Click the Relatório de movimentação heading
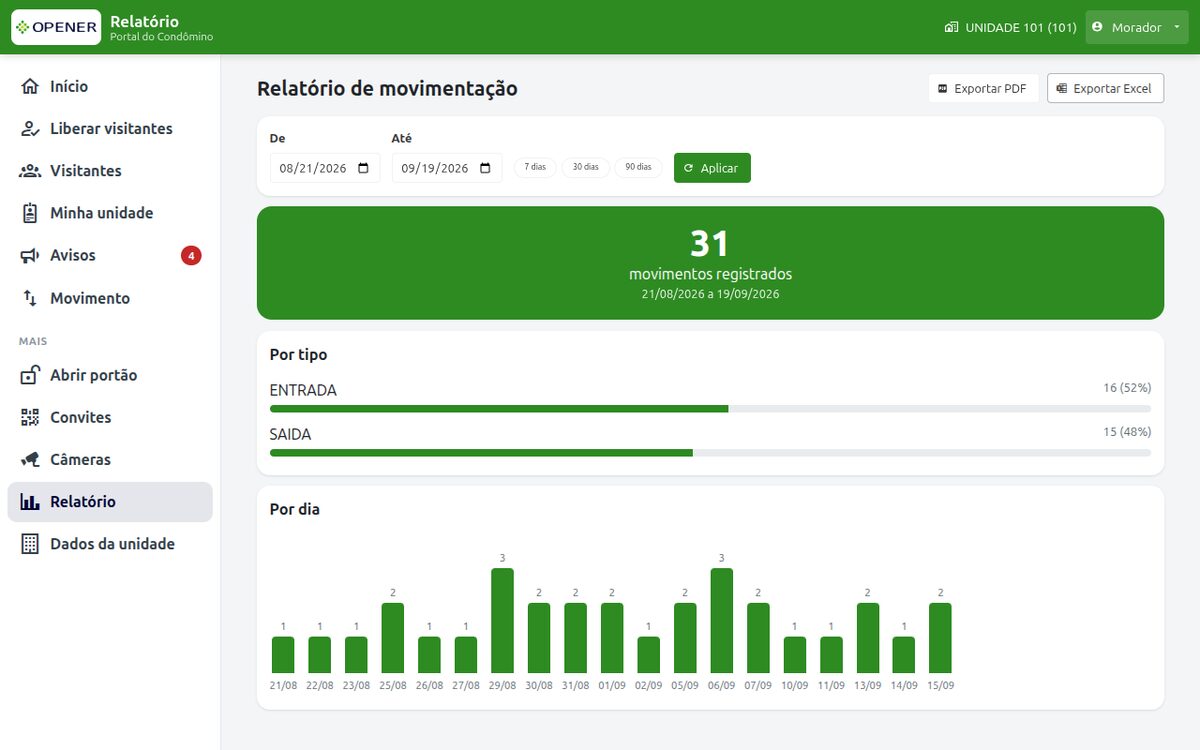This screenshot has height=750, width=1200. click(x=387, y=88)
